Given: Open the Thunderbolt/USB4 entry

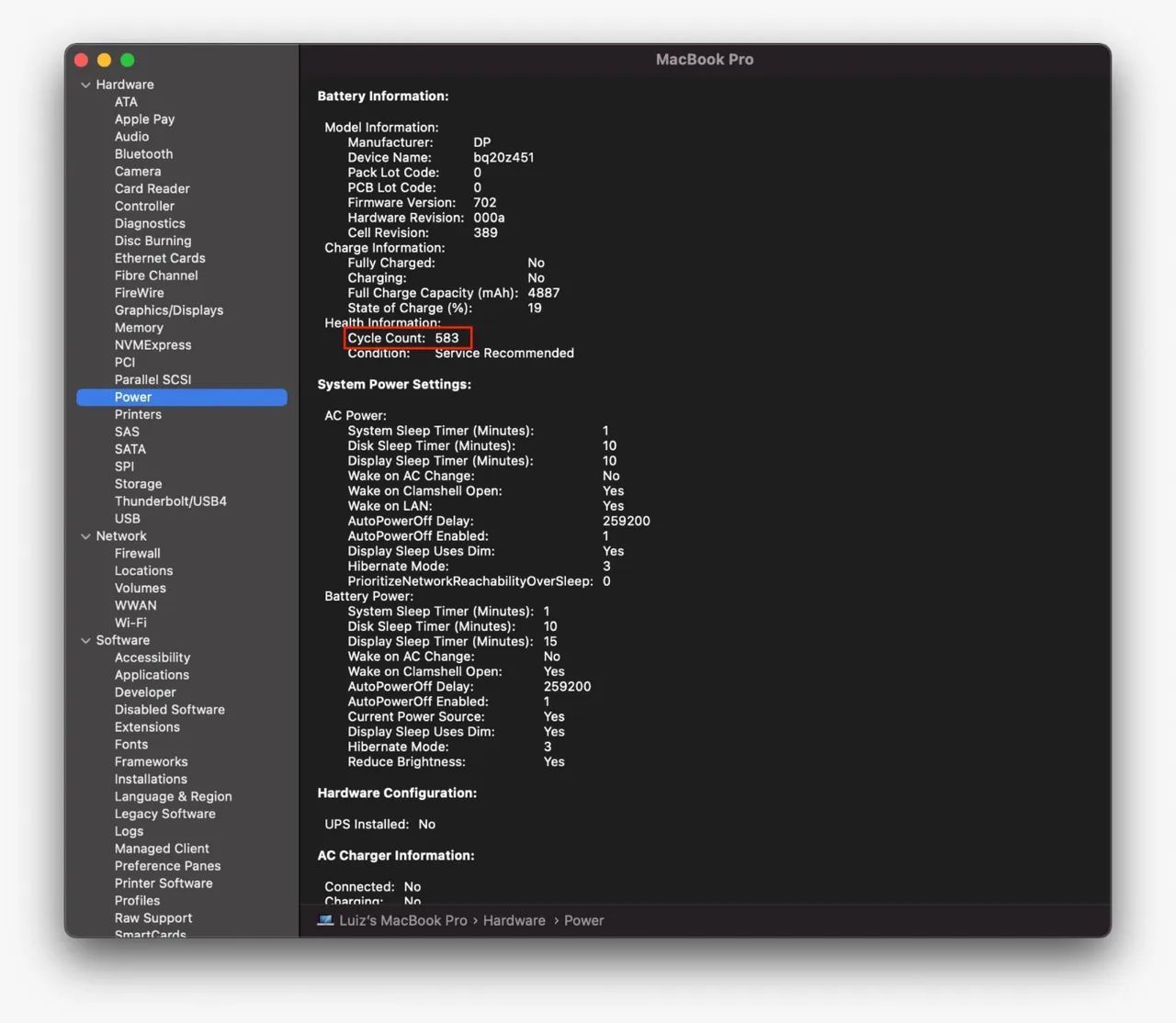Looking at the screenshot, I should 170,501.
